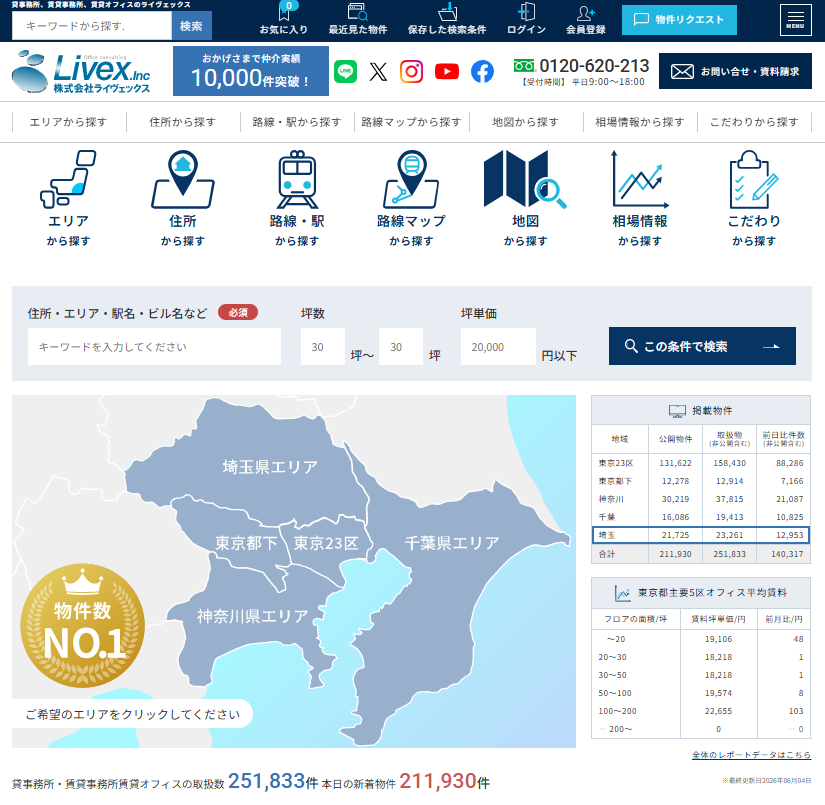Select 千葉県エリア on the map
This screenshot has width=825, height=805.
point(452,542)
